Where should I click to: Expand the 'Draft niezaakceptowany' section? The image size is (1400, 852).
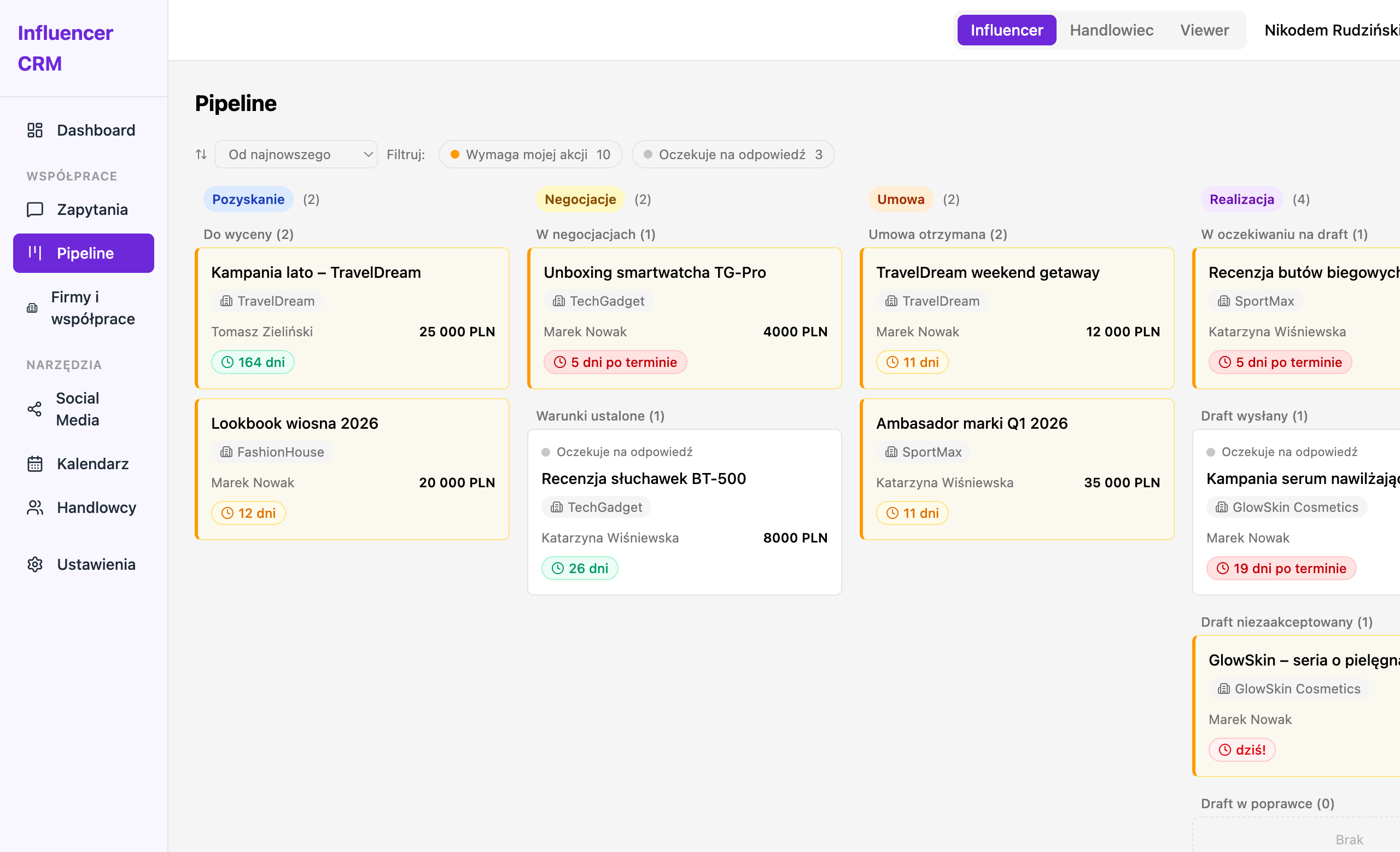1287,622
